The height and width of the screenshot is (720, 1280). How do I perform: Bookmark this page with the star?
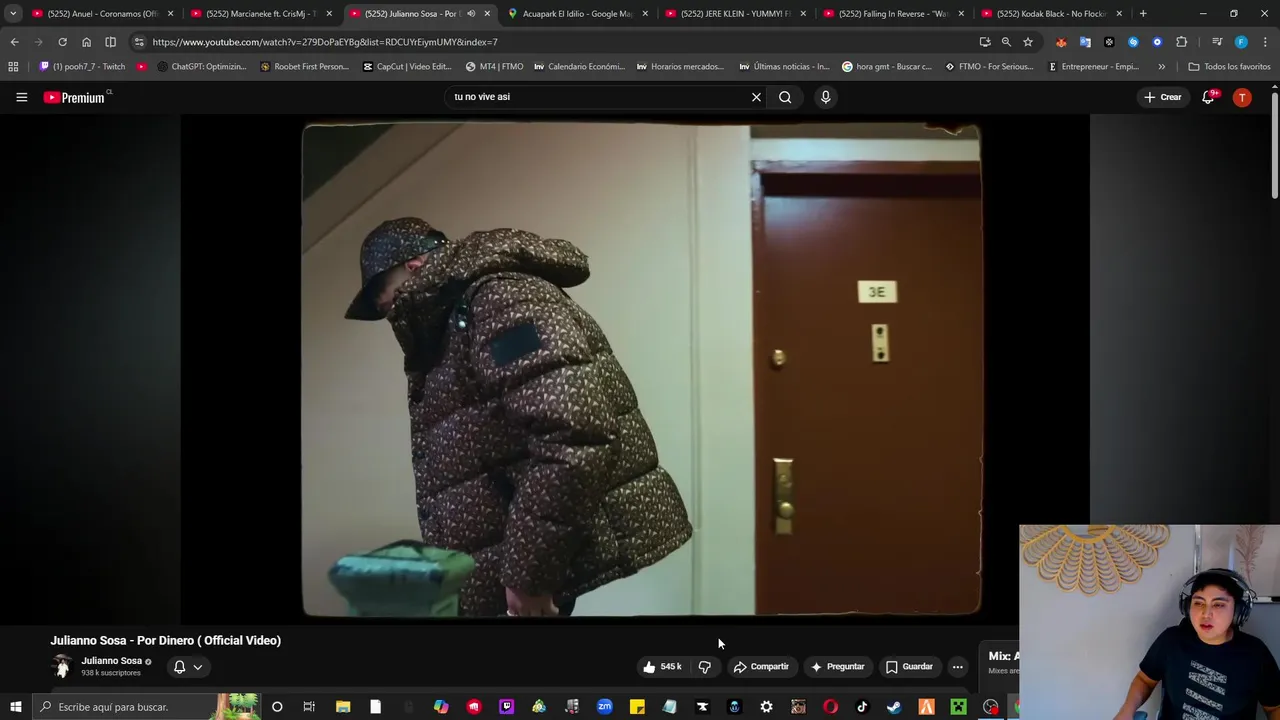pos(1027,42)
